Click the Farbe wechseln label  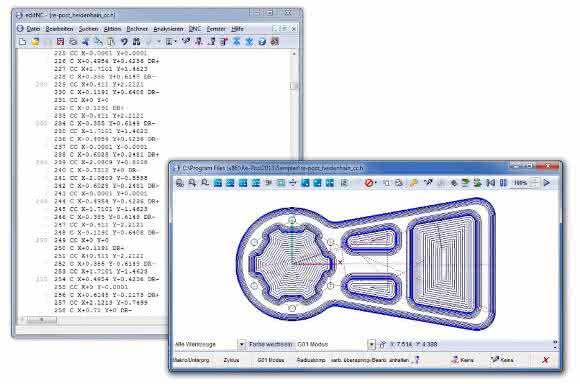tap(270, 344)
